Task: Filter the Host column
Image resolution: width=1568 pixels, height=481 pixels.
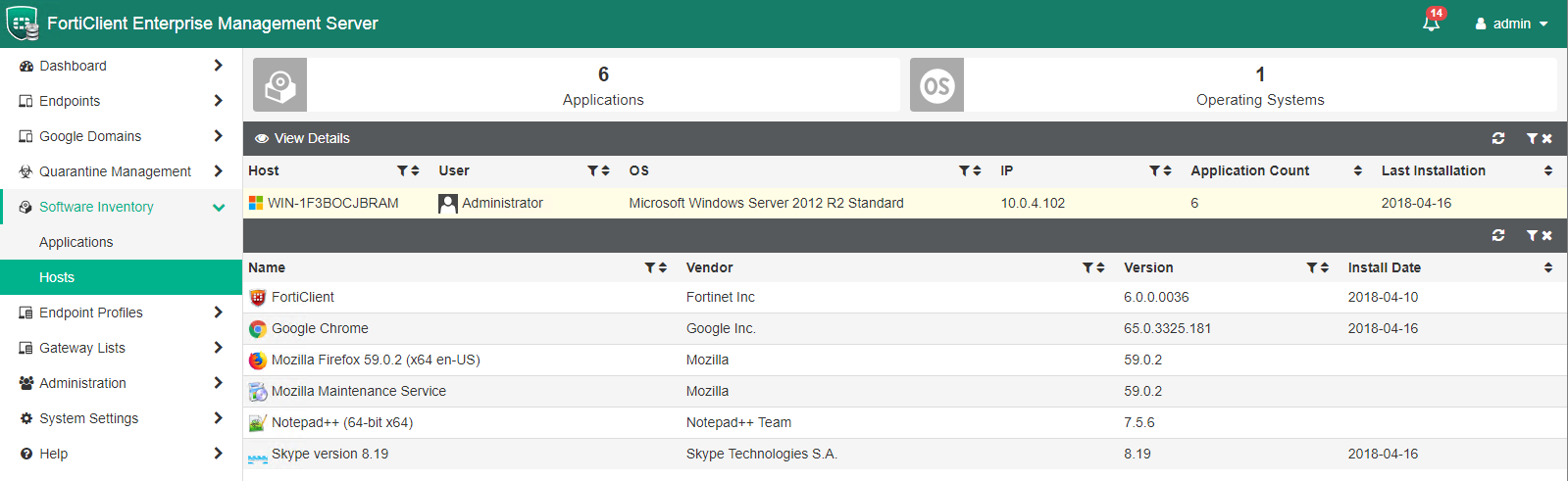Action: pos(402,170)
